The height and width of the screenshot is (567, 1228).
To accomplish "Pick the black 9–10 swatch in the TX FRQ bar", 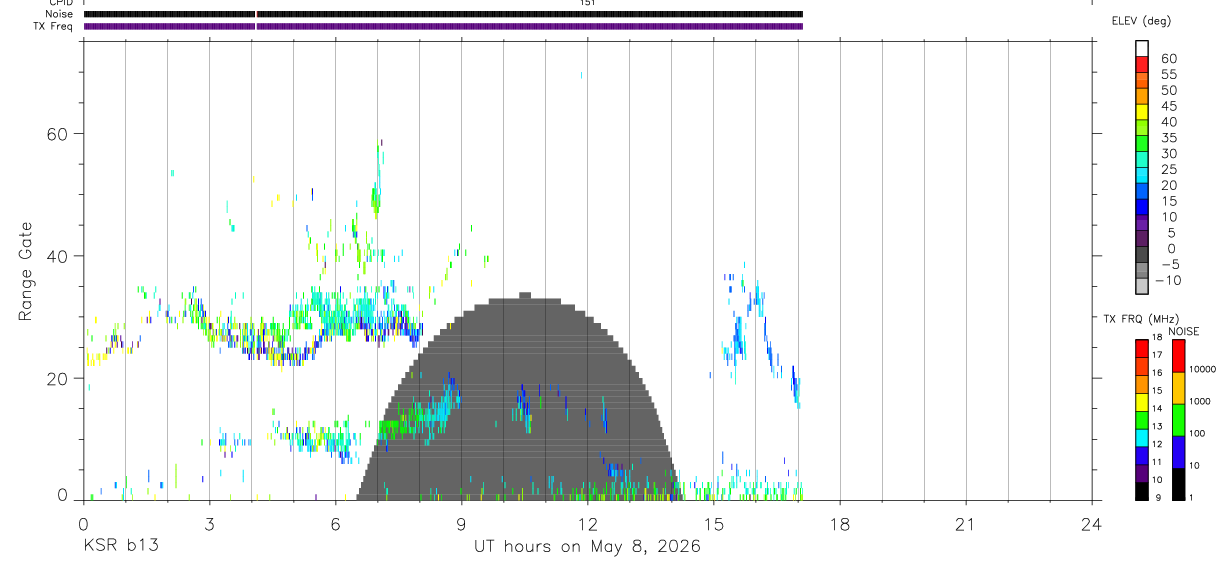I will pyautogui.click(x=1142, y=491).
